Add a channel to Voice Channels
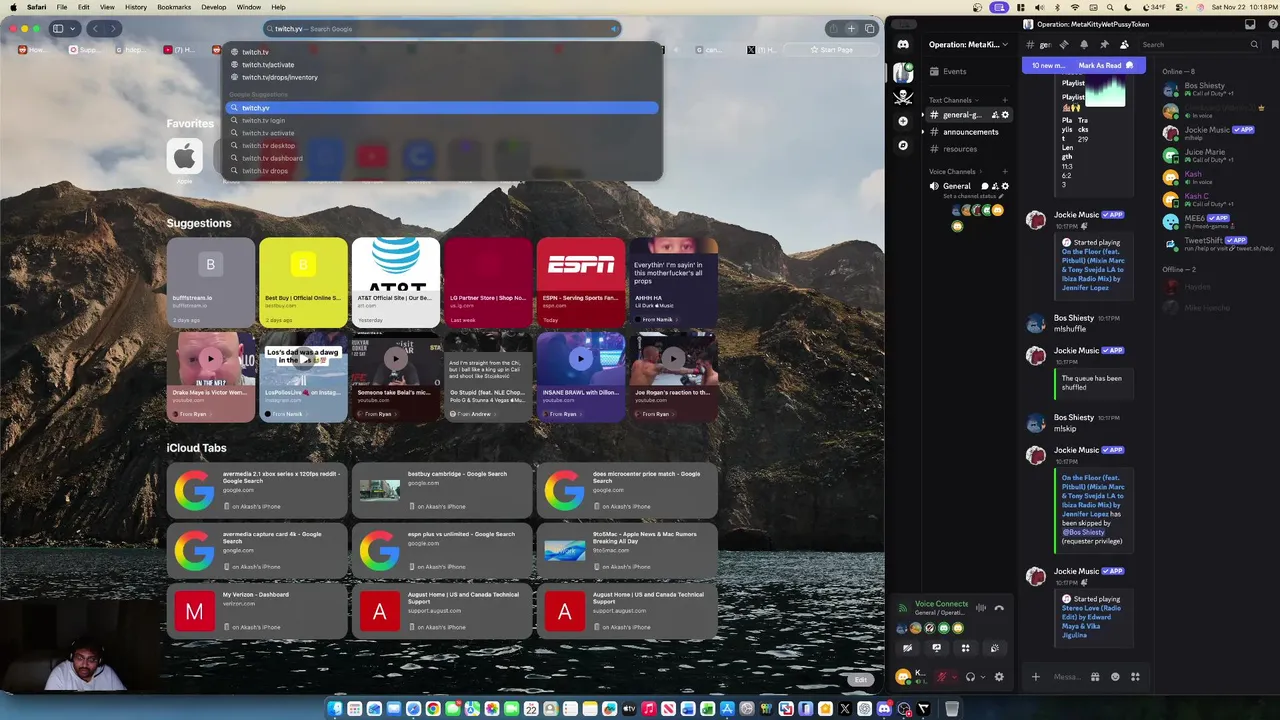Screen dimensions: 1280x720 [1005, 171]
